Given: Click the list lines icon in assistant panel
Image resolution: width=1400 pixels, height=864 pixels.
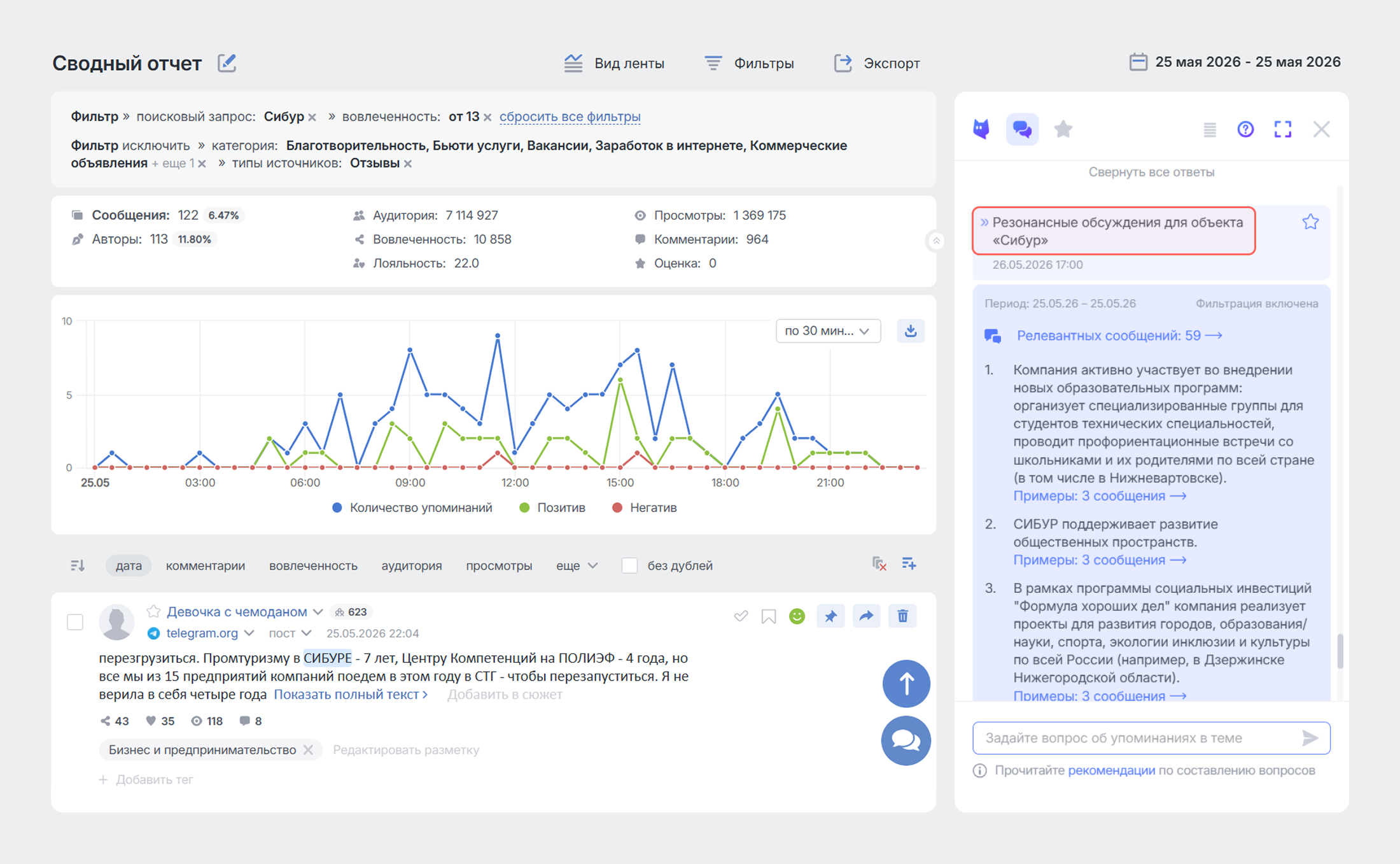Looking at the screenshot, I should click(1210, 129).
